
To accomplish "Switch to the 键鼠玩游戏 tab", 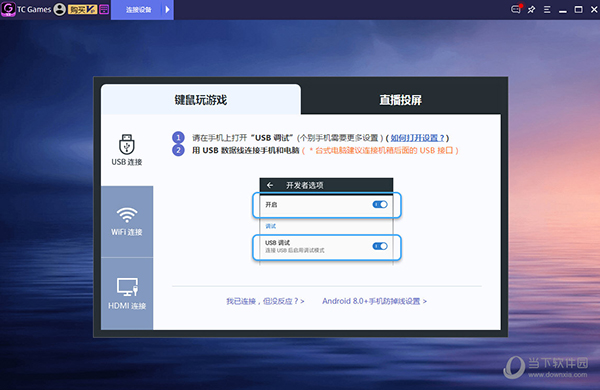I will [x=201, y=100].
